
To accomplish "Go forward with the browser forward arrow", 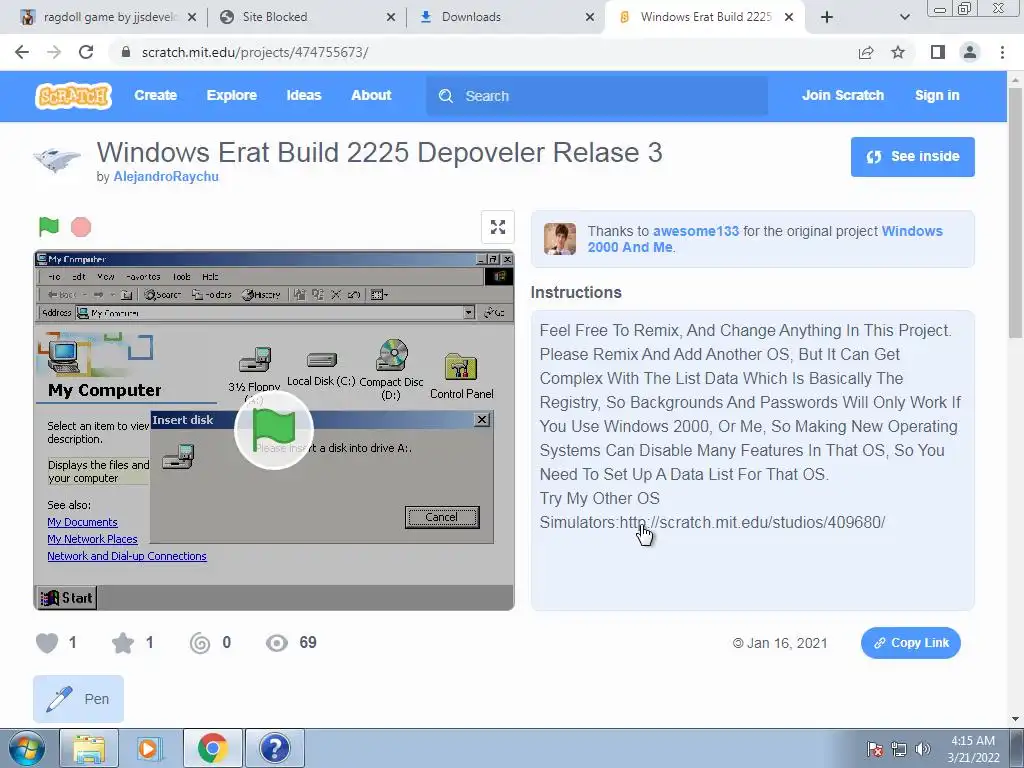I will pos(54,52).
